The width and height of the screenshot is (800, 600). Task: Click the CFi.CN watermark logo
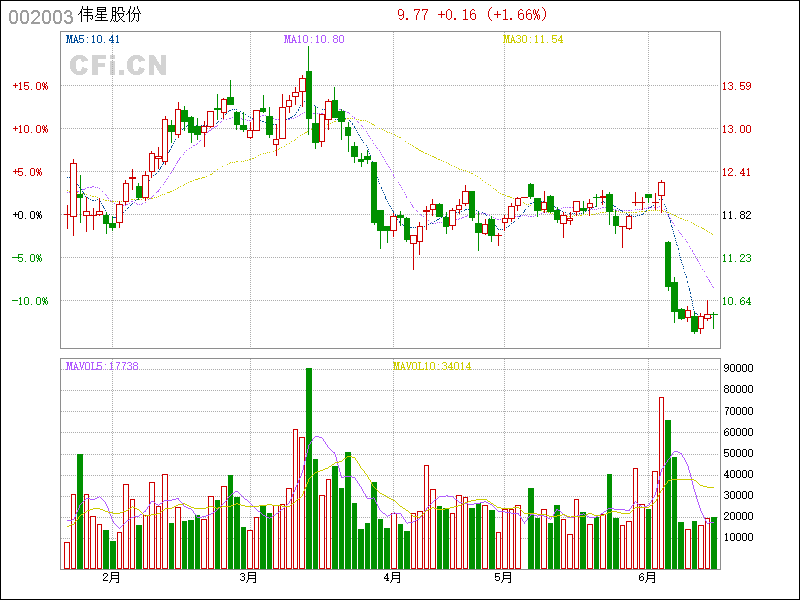[117, 65]
